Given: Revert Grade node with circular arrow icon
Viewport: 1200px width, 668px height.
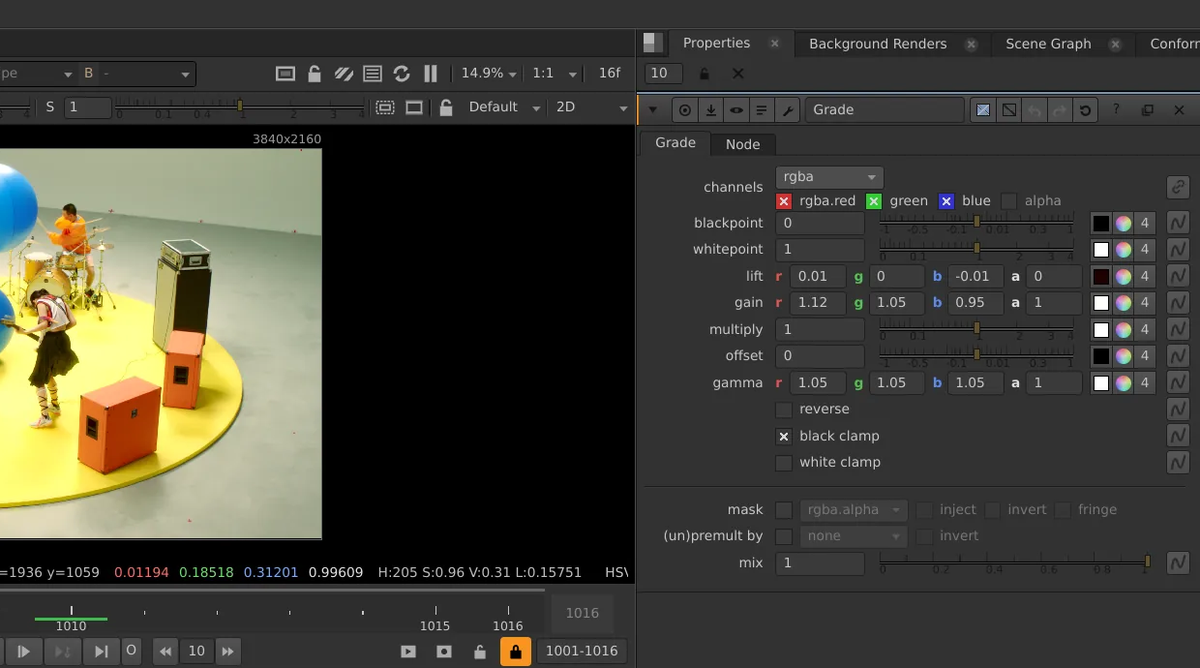Looking at the screenshot, I should pos(1085,110).
